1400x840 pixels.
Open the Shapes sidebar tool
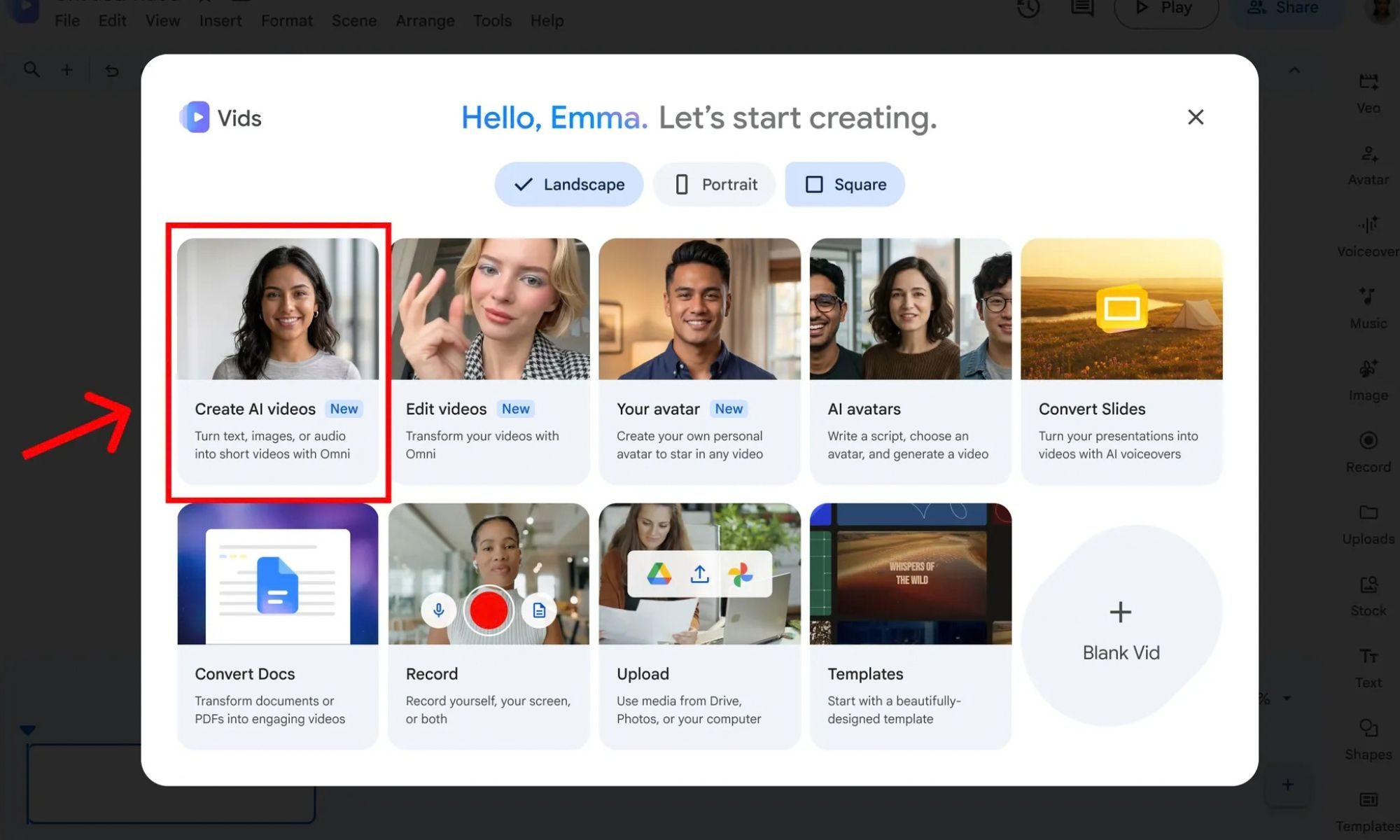(x=1368, y=740)
